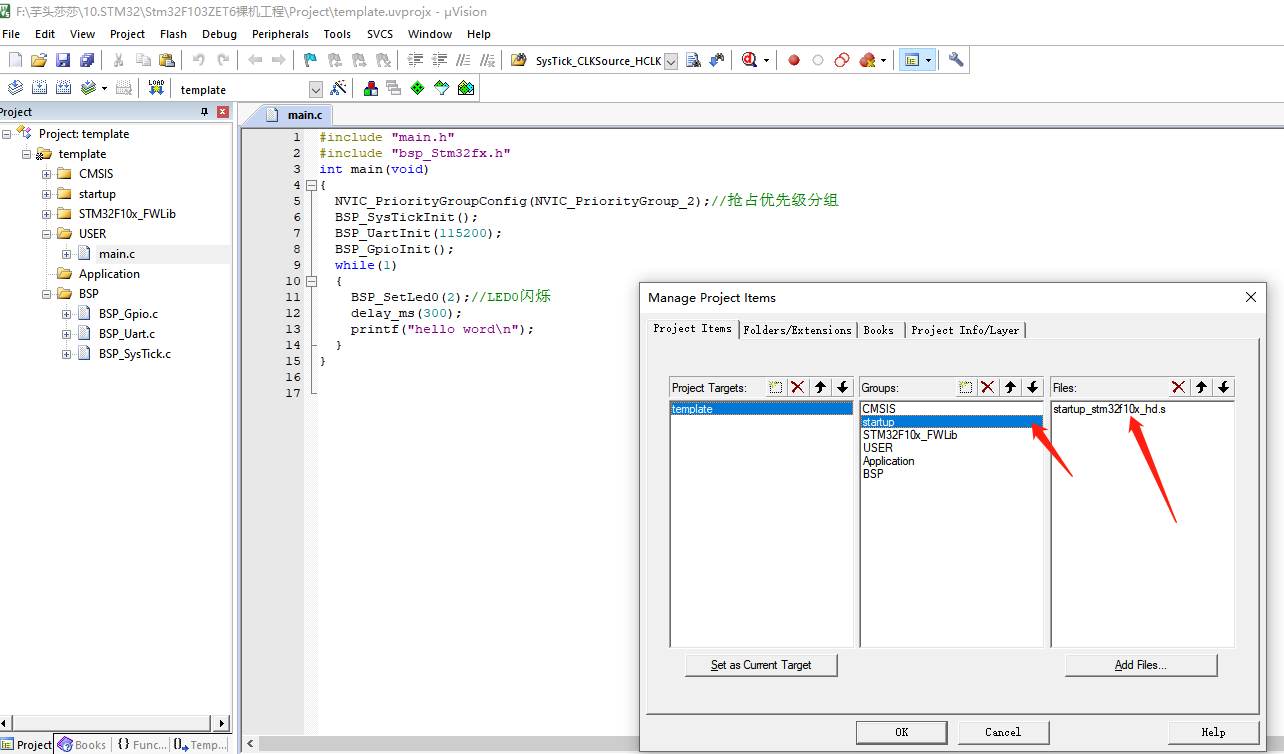Viewport: 1284px width, 754px height.
Task: Open Configuration wrench icon
Action: [x=956, y=60]
